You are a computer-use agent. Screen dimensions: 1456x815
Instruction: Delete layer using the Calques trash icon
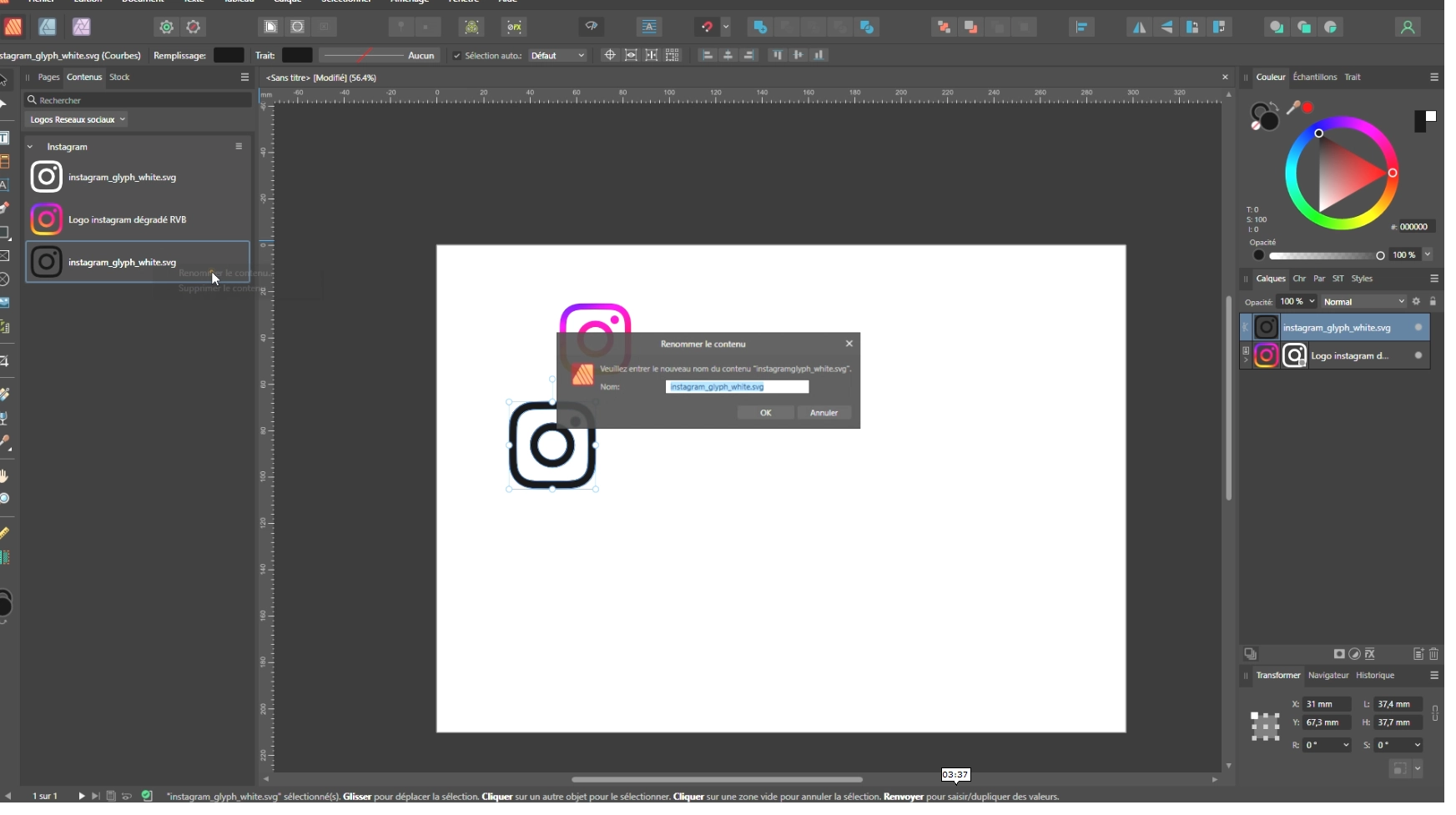pyautogui.click(x=1434, y=654)
